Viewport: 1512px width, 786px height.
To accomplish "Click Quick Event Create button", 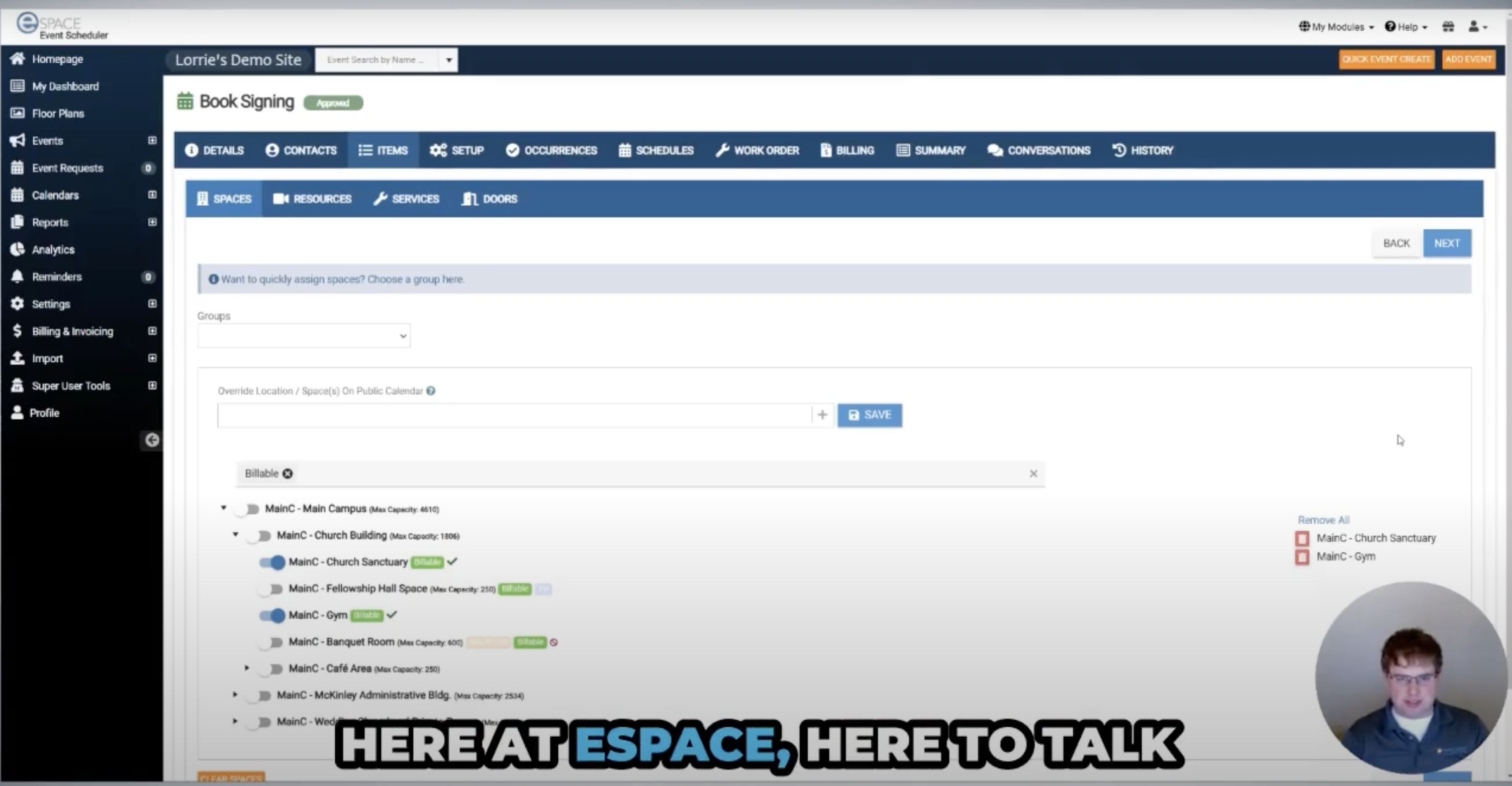I will [1386, 59].
